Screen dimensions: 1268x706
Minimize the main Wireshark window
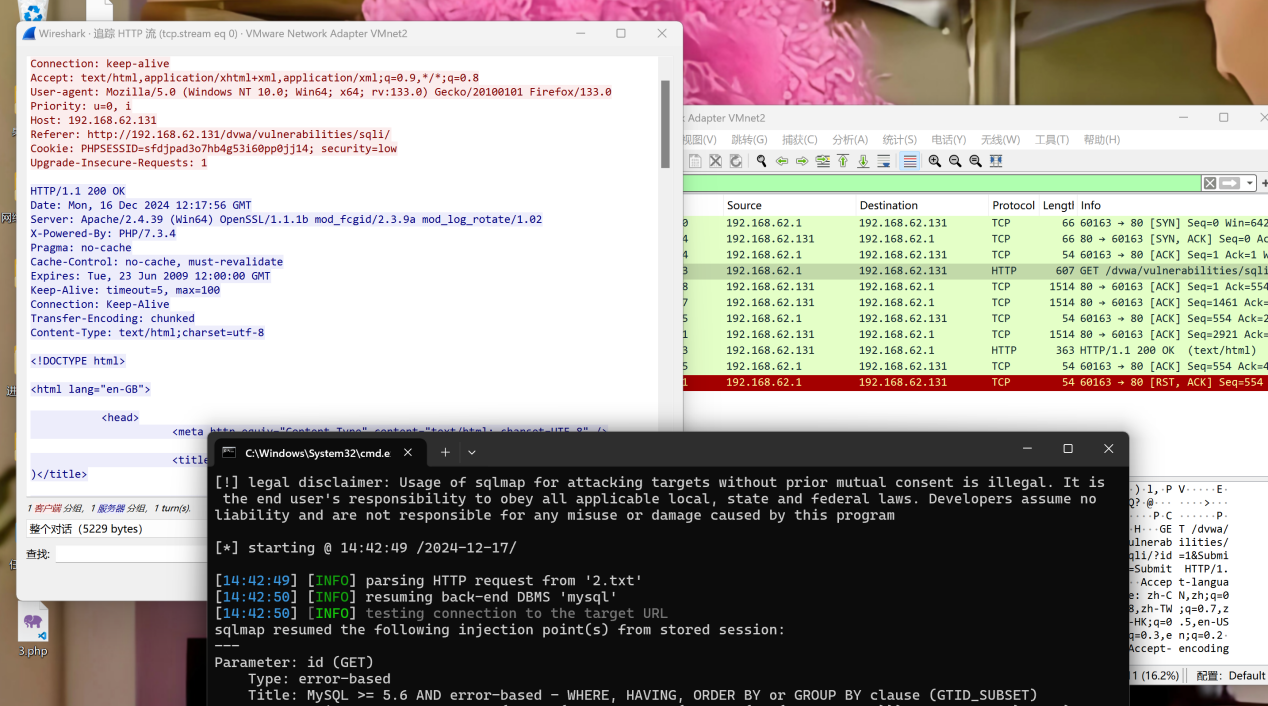(1183, 118)
